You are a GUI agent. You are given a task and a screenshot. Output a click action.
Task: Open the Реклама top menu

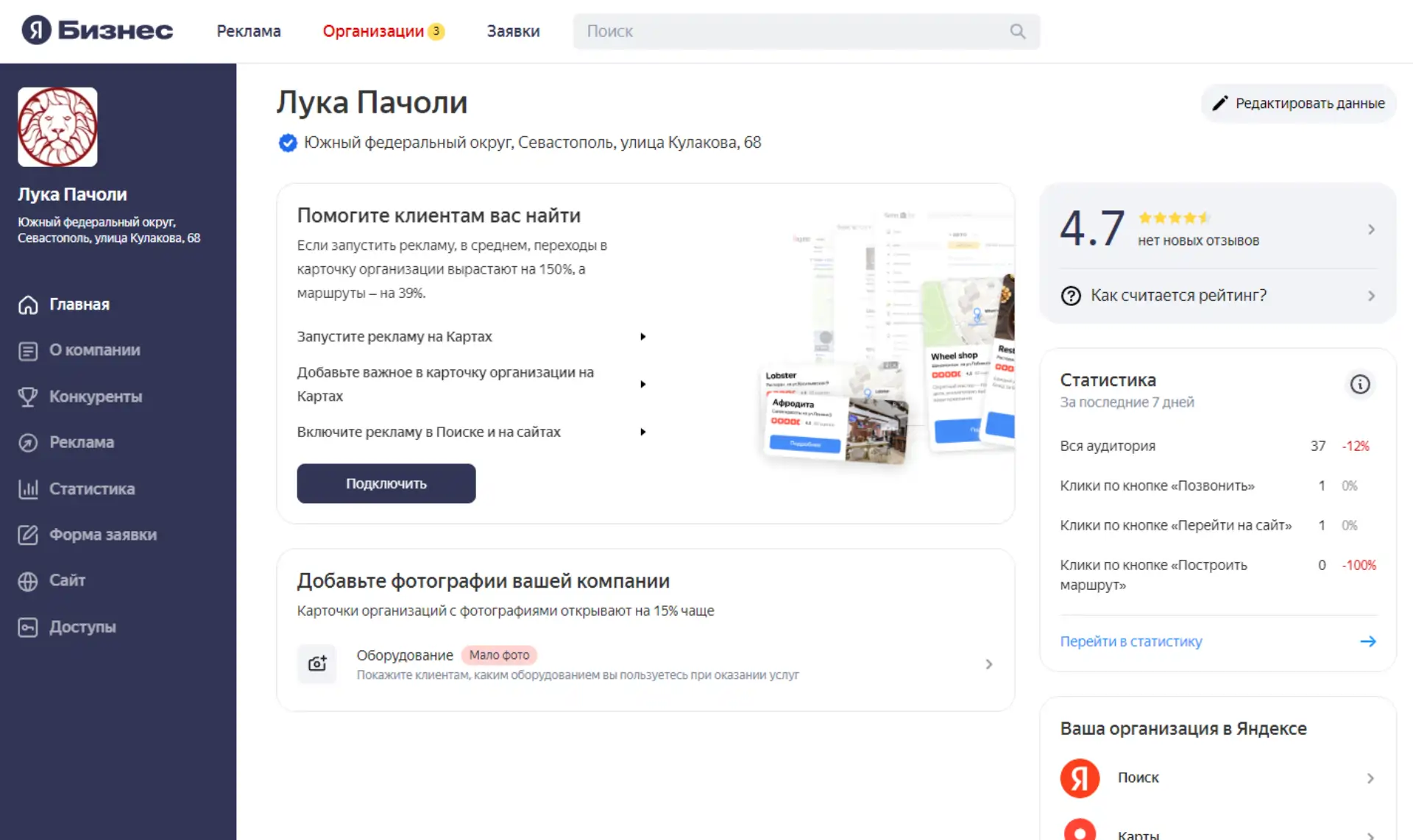tap(249, 31)
